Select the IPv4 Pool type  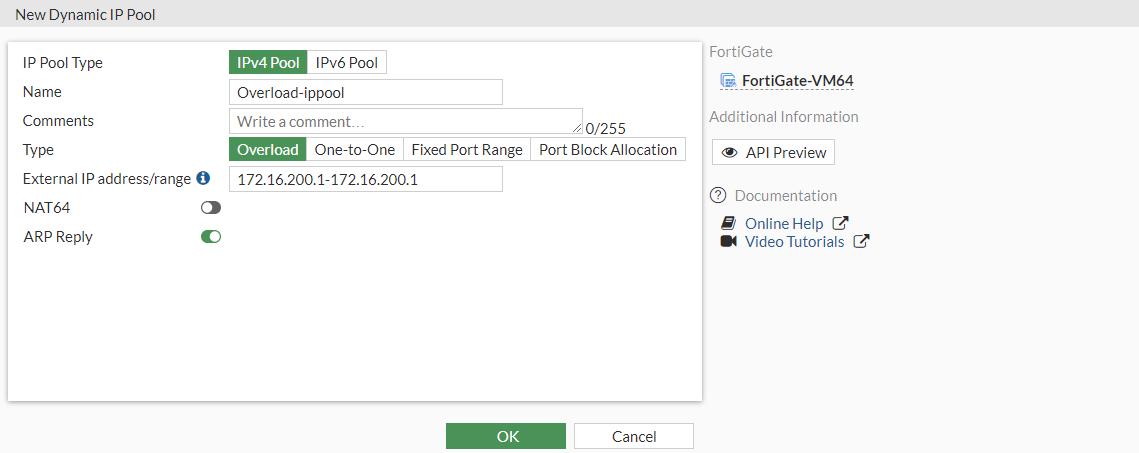pos(268,63)
